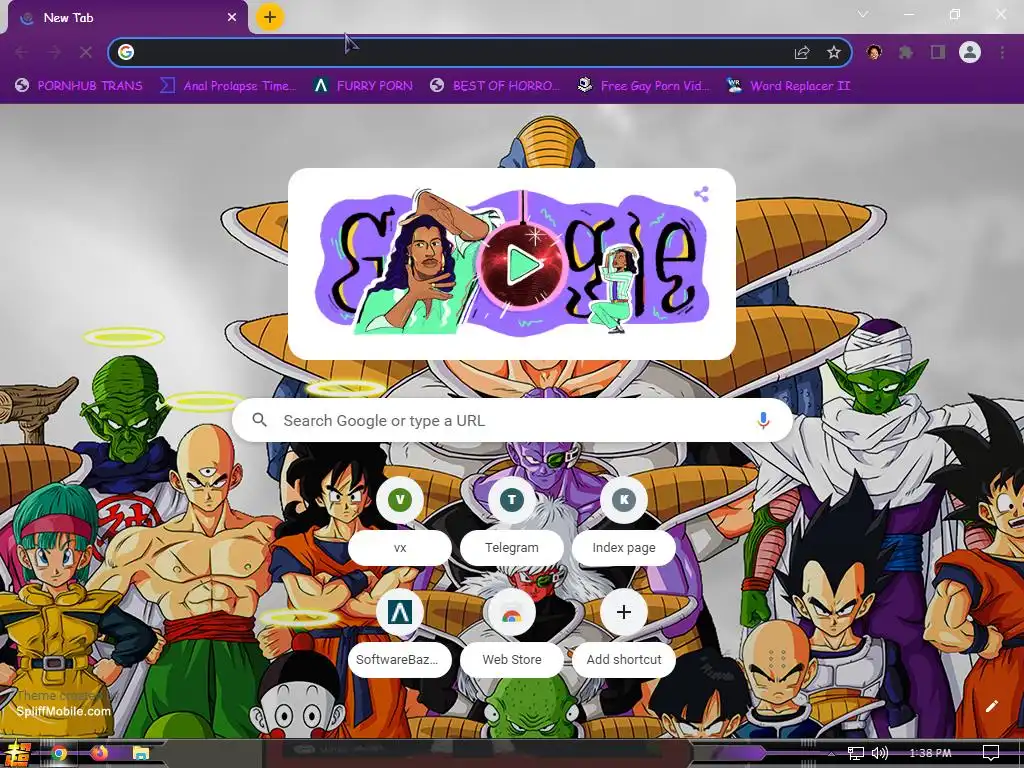
Task: Toggle the browser side panel
Action: (938, 52)
